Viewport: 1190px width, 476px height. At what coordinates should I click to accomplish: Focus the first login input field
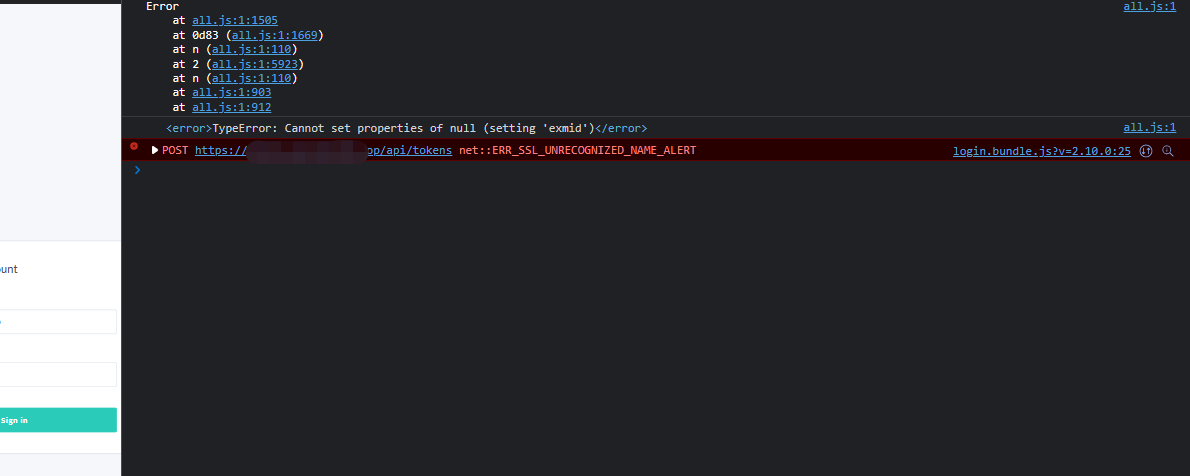click(x=58, y=322)
